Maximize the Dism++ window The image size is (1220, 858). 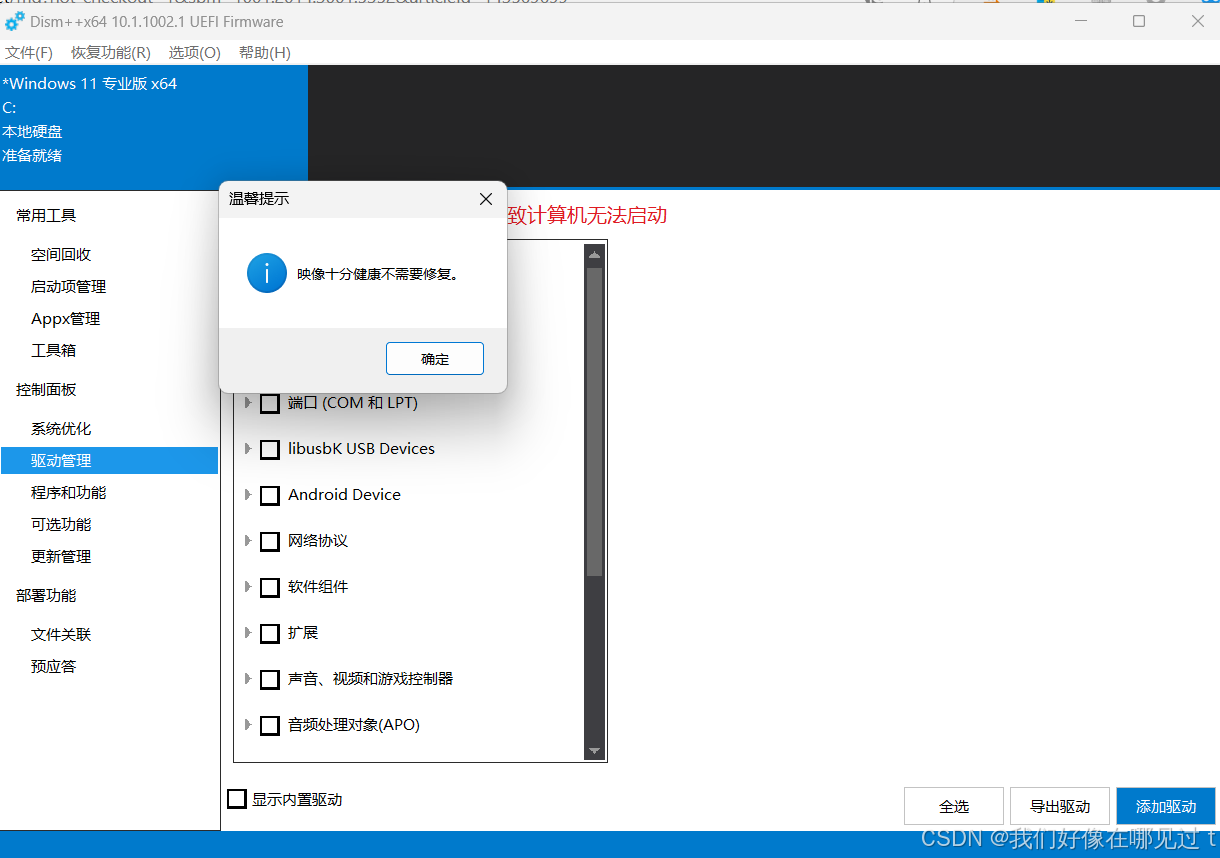click(1139, 21)
